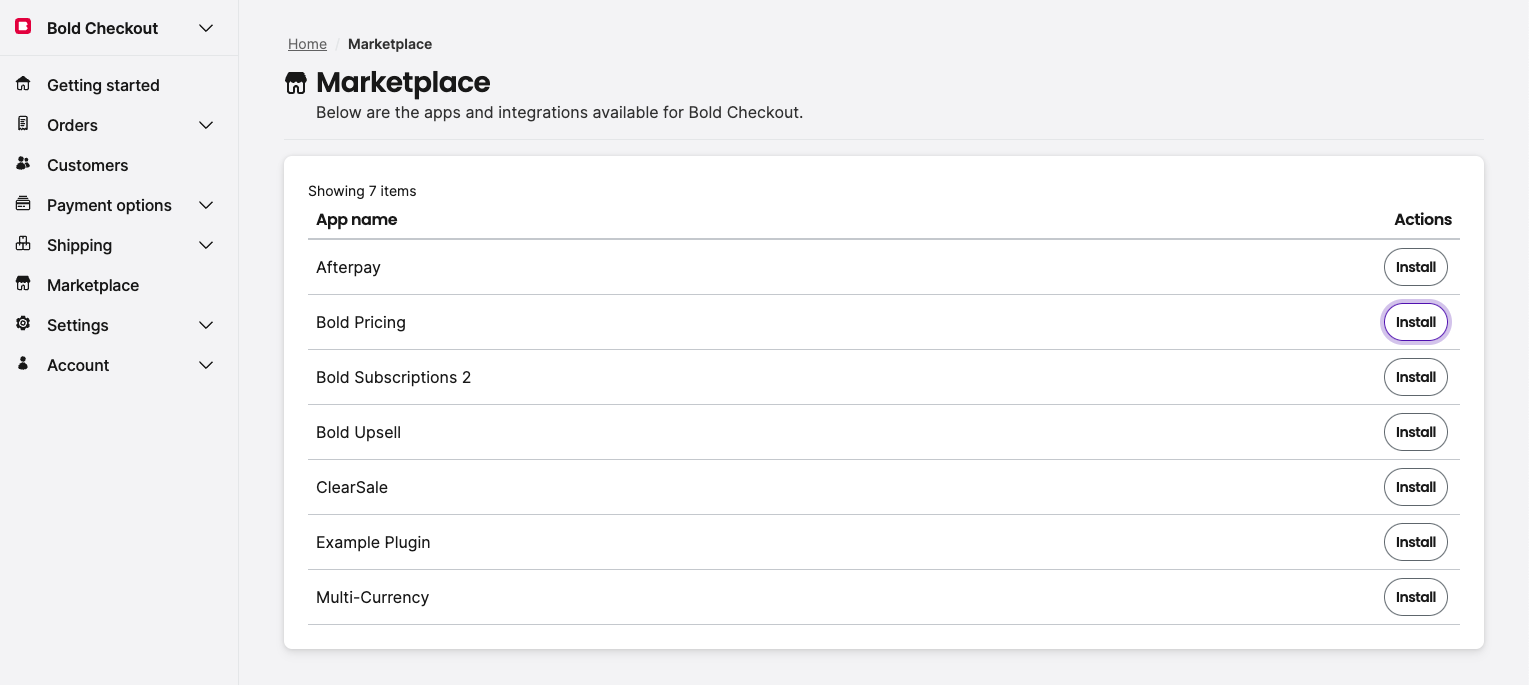Viewport: 1529px width, 685px height.
Task: Click the Marketplace storefront icon beside the page title
Action: click(x=296, y=82)
